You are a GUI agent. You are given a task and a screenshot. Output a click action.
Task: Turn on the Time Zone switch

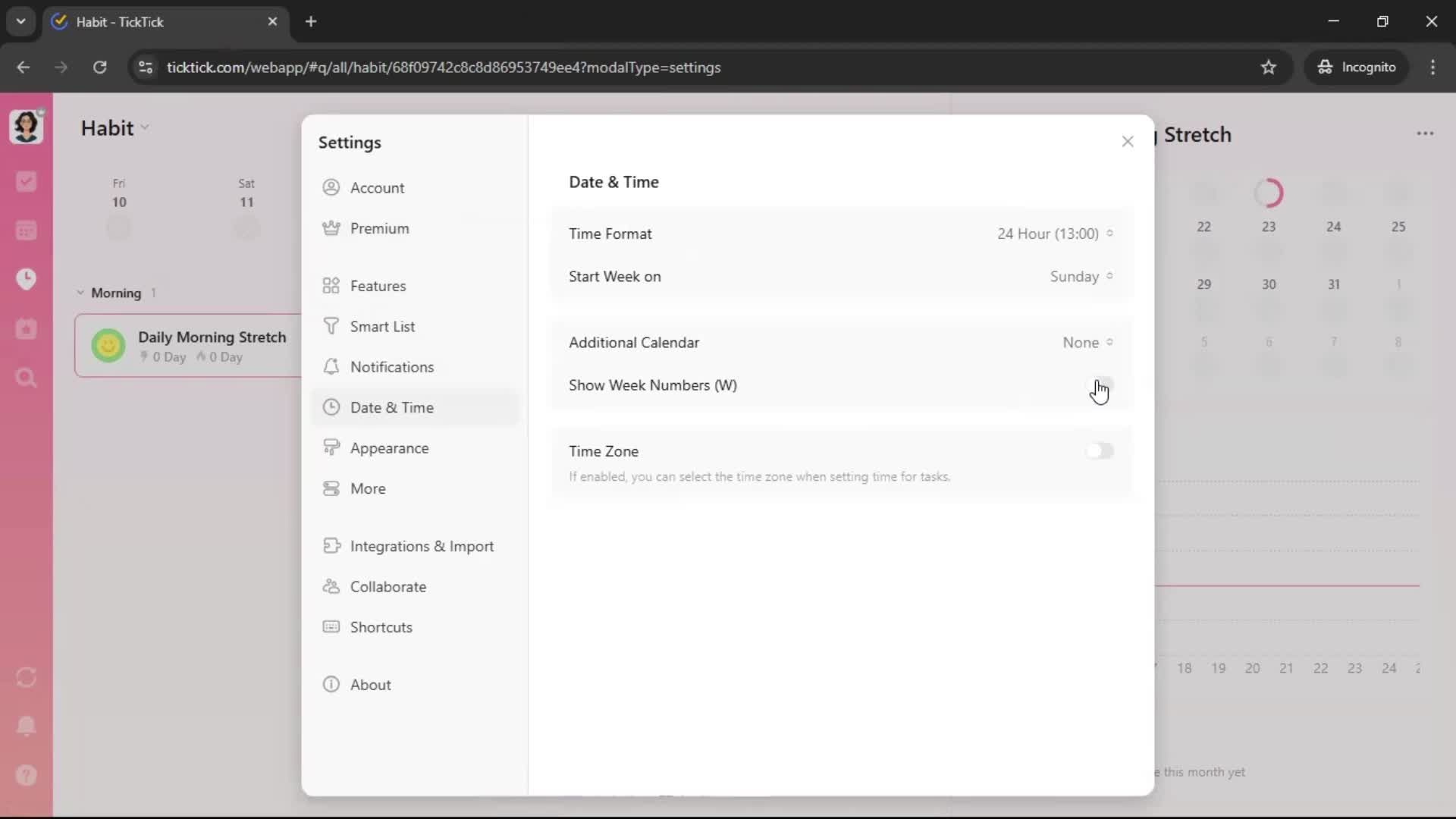coord(1099,451)
